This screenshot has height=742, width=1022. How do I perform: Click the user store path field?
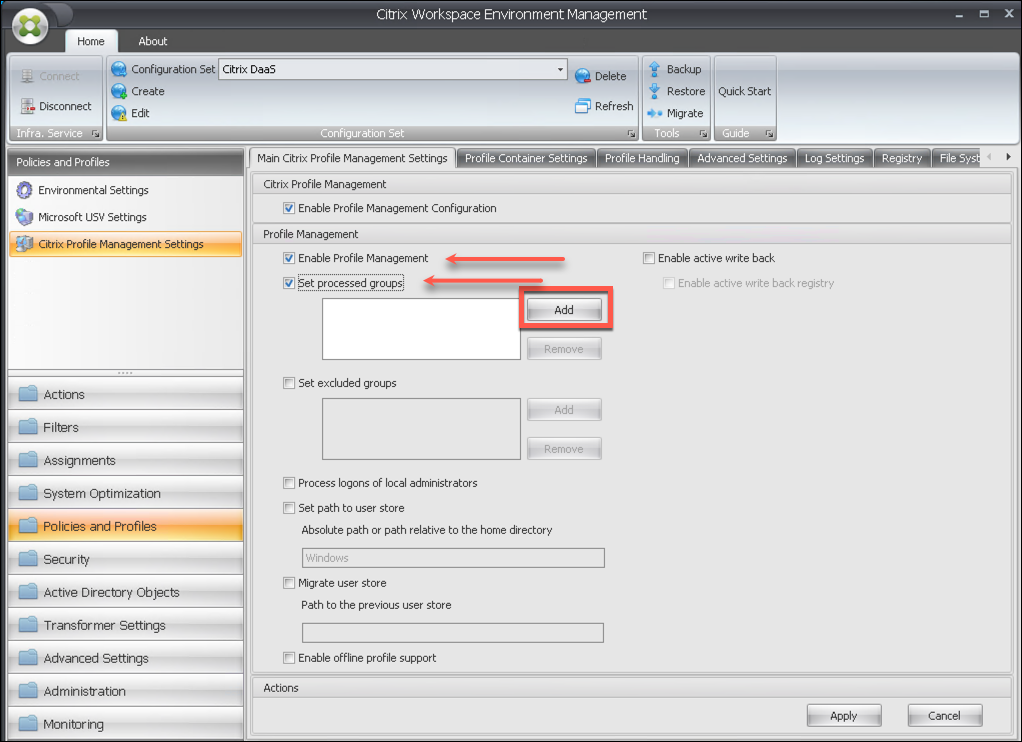[x=453, y=558]
